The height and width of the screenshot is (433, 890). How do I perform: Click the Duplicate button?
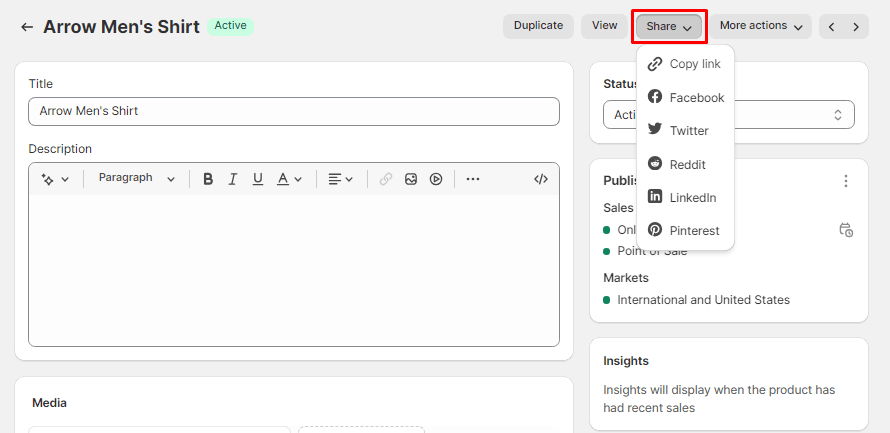pyautogui.click(x=538, y=26)
